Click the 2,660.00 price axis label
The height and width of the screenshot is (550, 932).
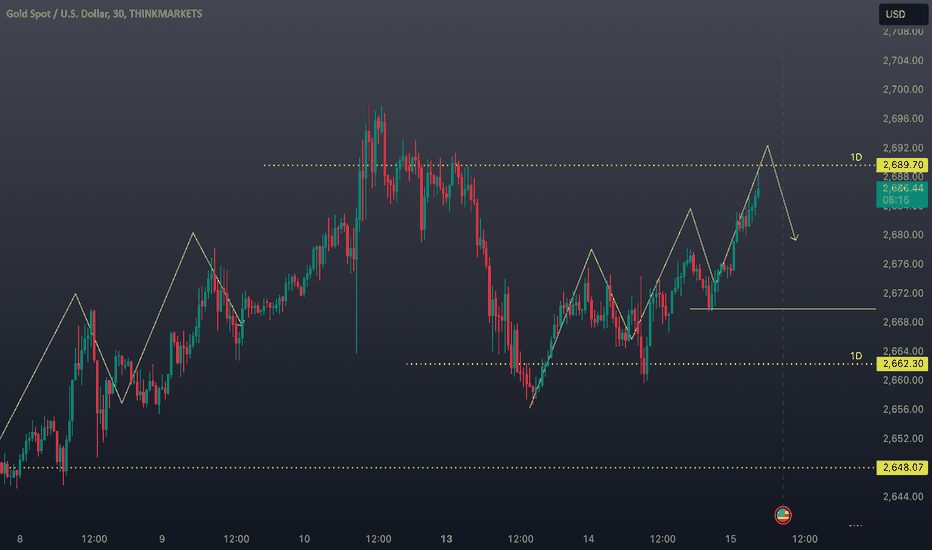(903, 380)
